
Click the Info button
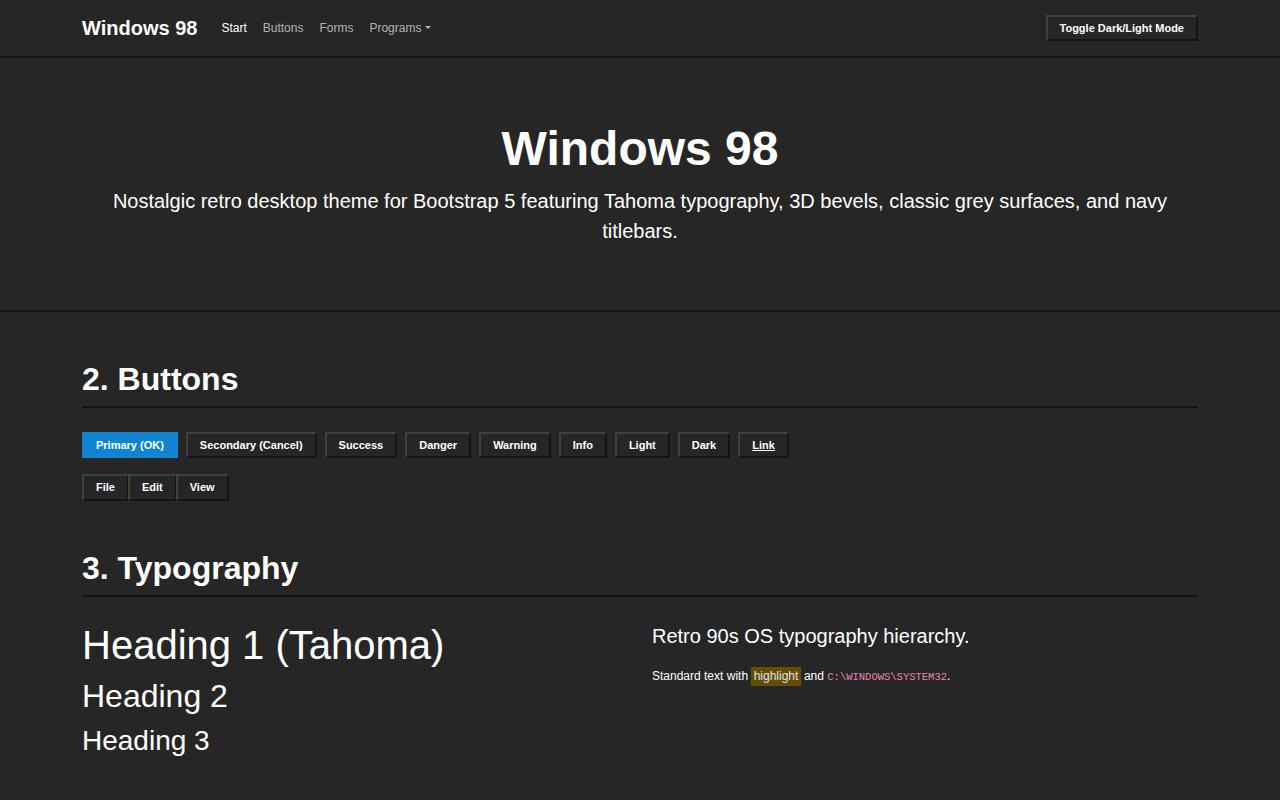click(x=583, y=445)
